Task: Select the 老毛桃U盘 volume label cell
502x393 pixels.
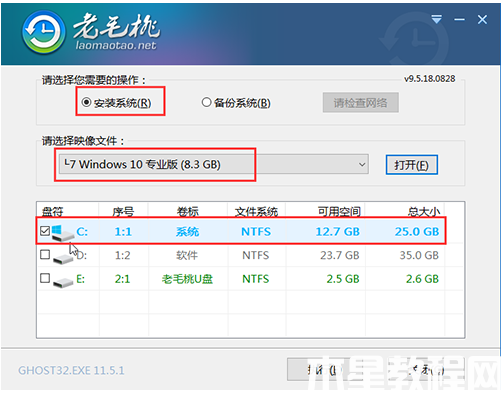Action: click(x=187, y=279)
